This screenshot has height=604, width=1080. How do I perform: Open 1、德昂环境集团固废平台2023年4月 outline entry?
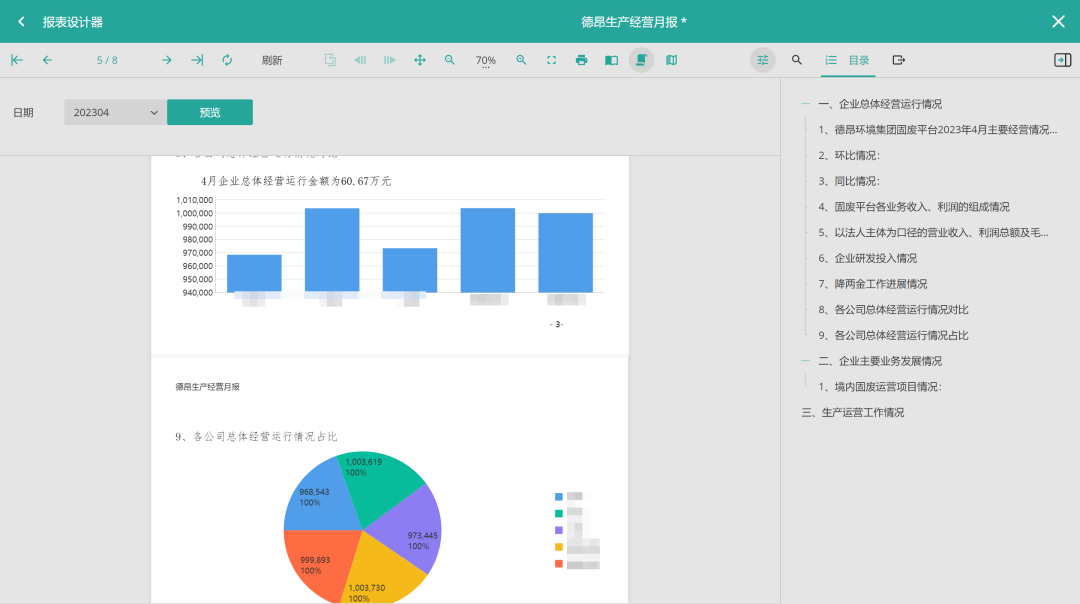(x=937, y=129)
